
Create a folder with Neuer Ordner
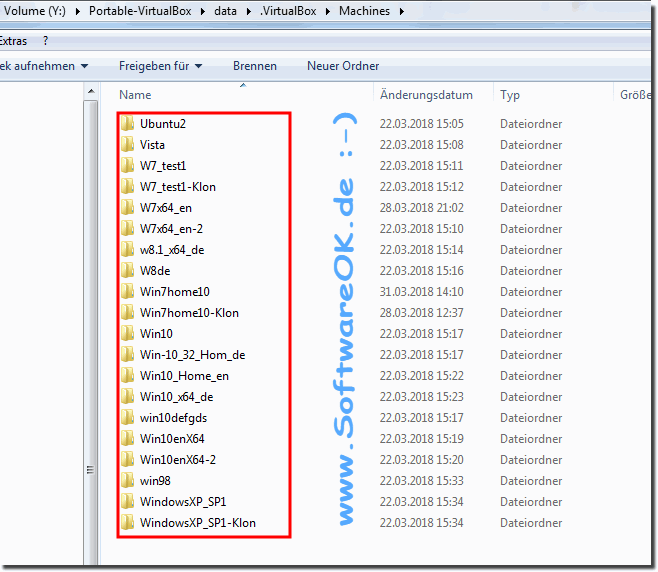tap(343, 66)
